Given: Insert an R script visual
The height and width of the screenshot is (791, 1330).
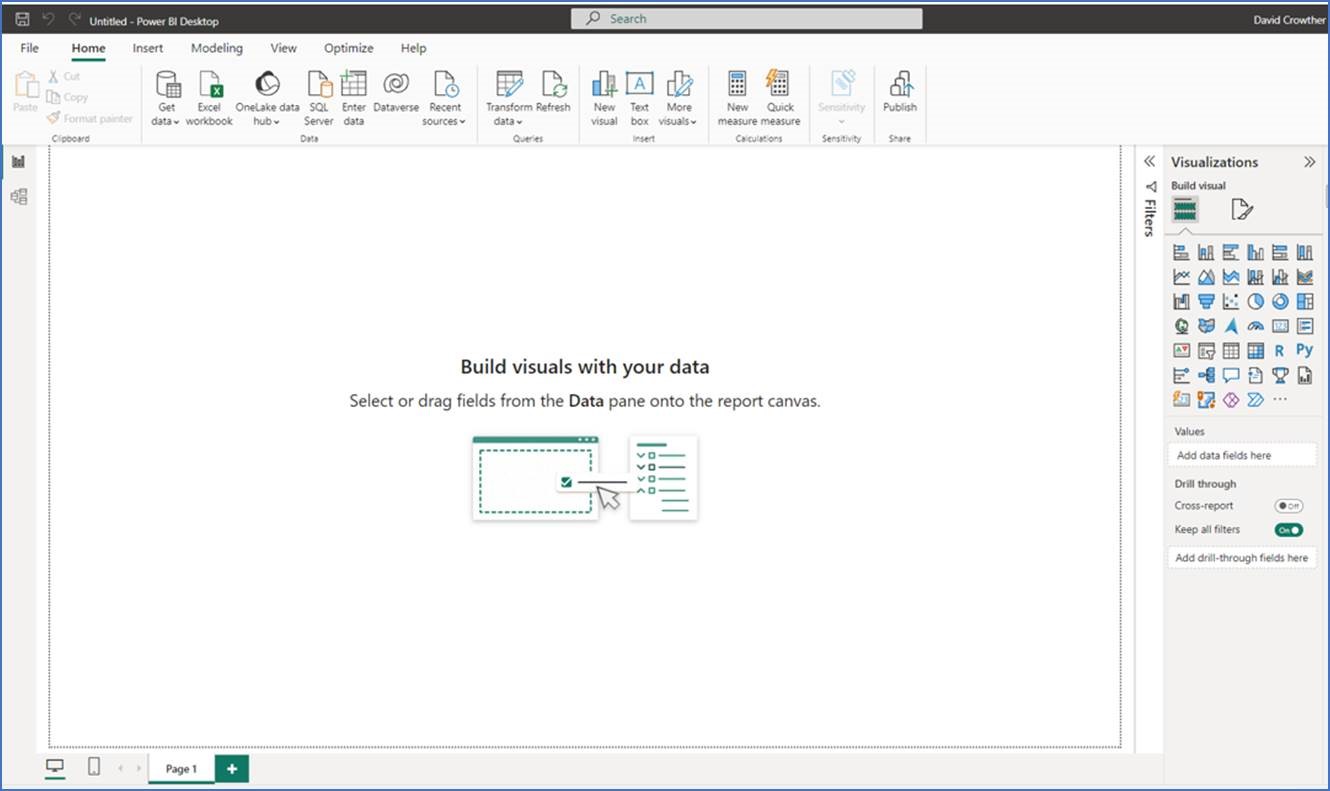Looking at the screenshot, I should (x=1280, y=350).
